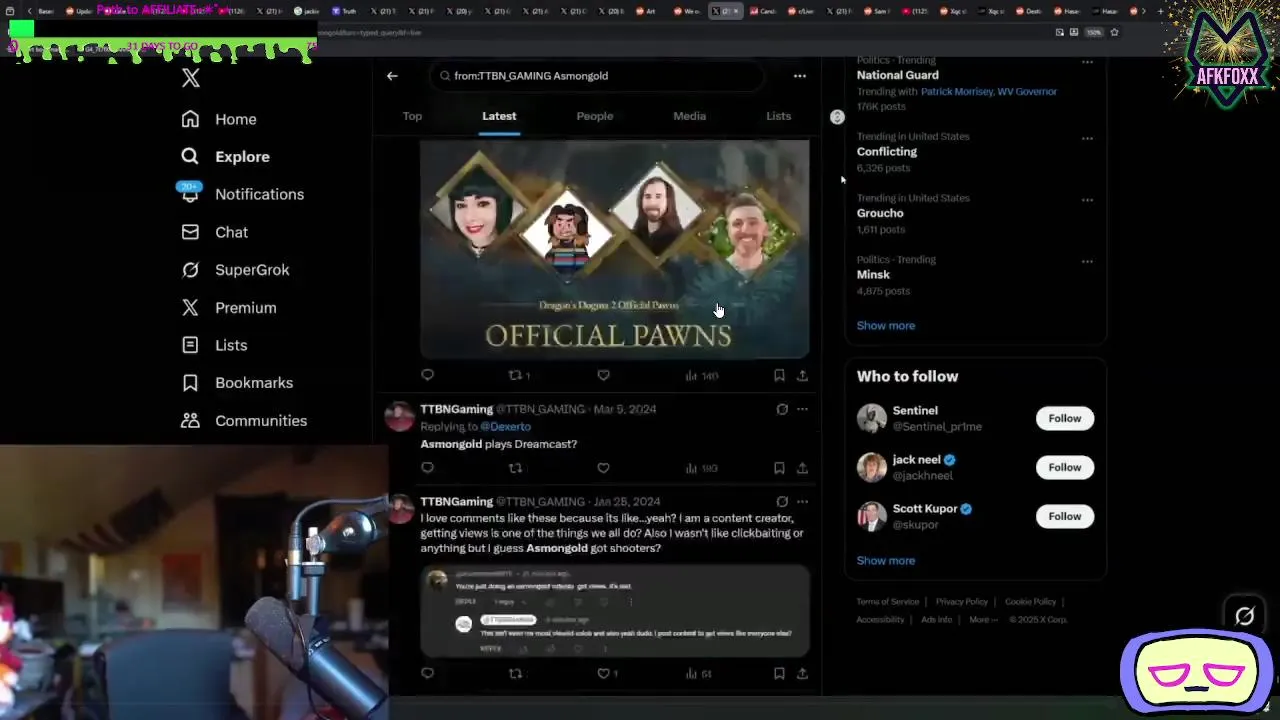Open the Minsk trending topic
The height and width of the screenshot is (720, 1280).
coord(873,275)
